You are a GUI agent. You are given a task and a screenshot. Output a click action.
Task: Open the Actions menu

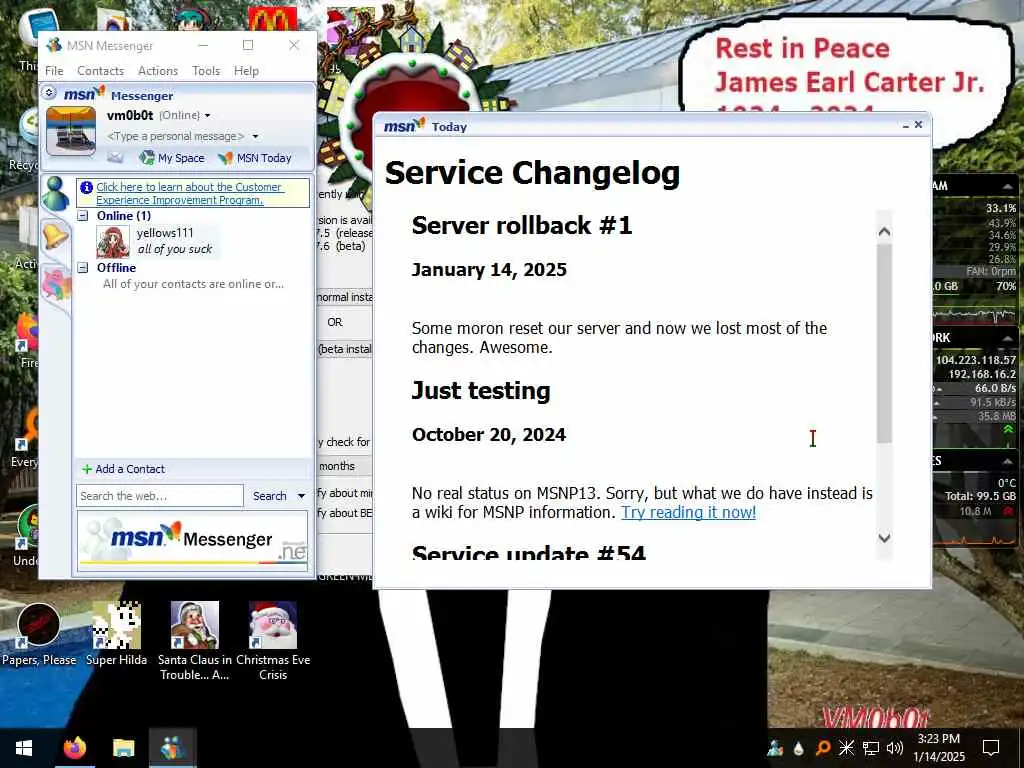[x=157, y=71]
